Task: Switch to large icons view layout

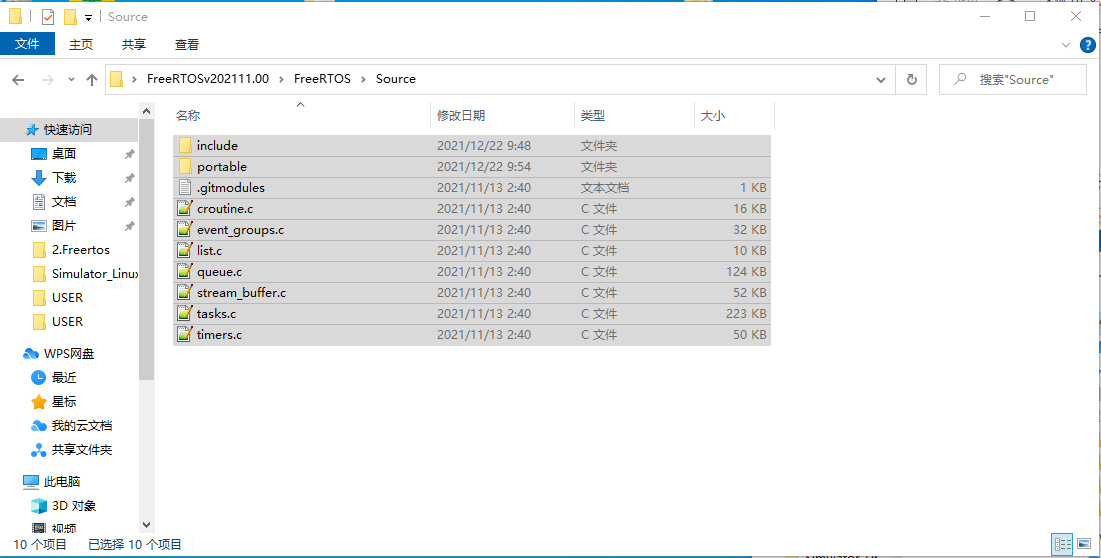Action: 1084,544
